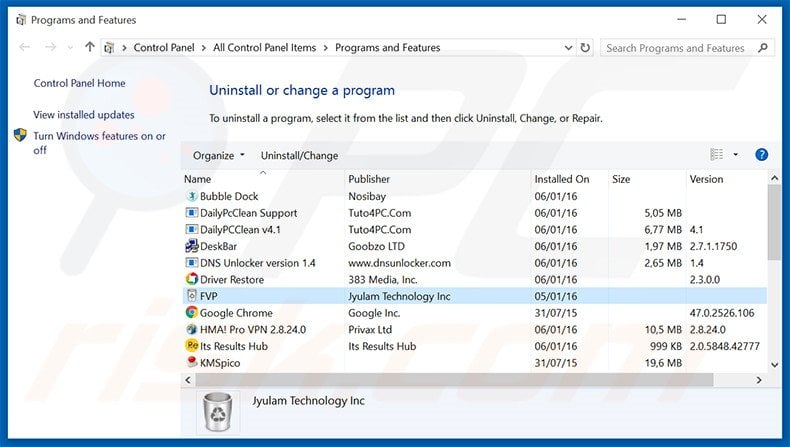The height and width of the screenshot is (447, 790).
Task: Click the Windows features shield icon
Action: pos(20,135)
